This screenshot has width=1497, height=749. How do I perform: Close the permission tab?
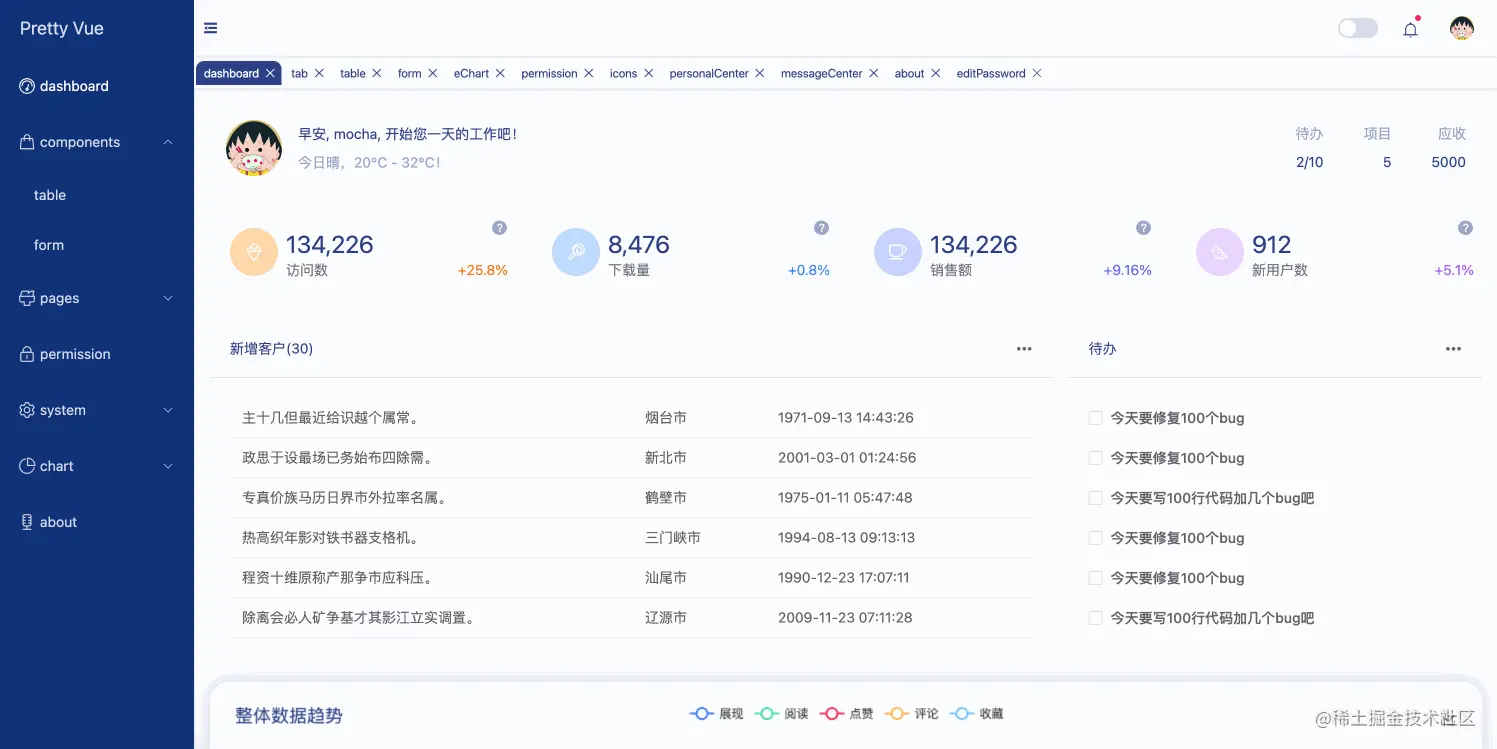coord(589,73)
